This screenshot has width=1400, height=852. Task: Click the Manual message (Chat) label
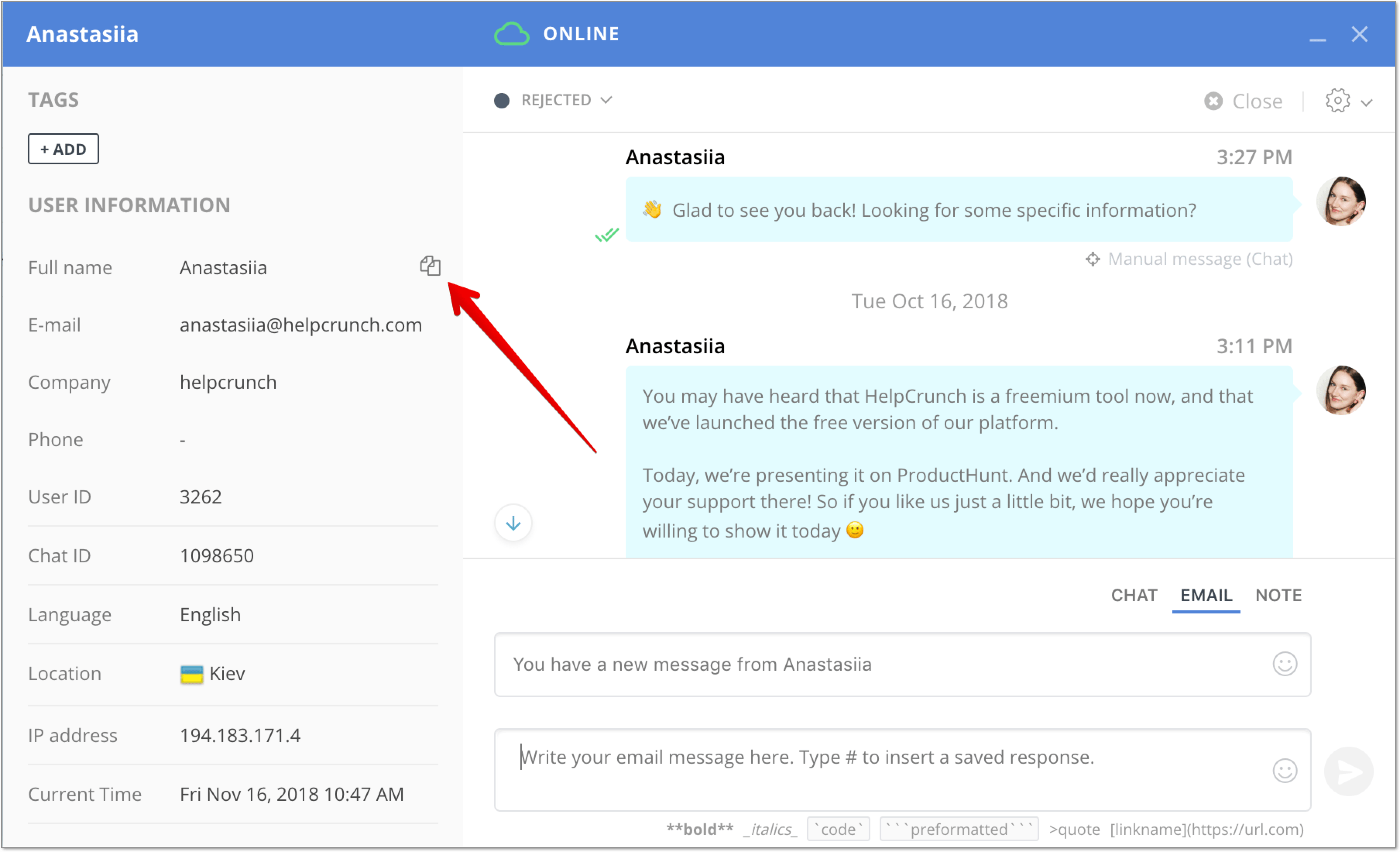point(1200,259)
